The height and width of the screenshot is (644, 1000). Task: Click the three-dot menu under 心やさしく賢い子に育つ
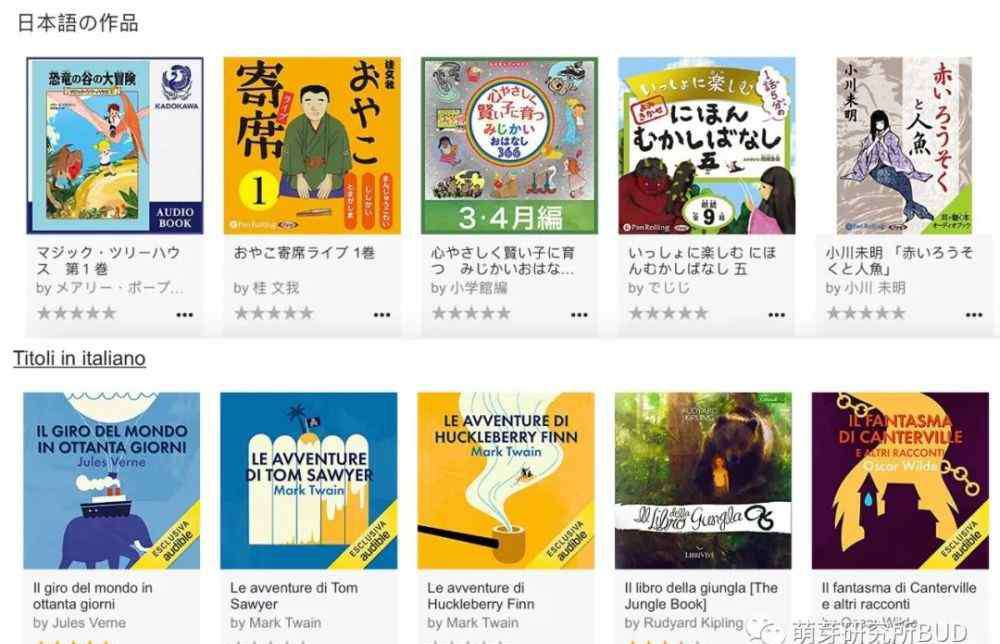579,314
